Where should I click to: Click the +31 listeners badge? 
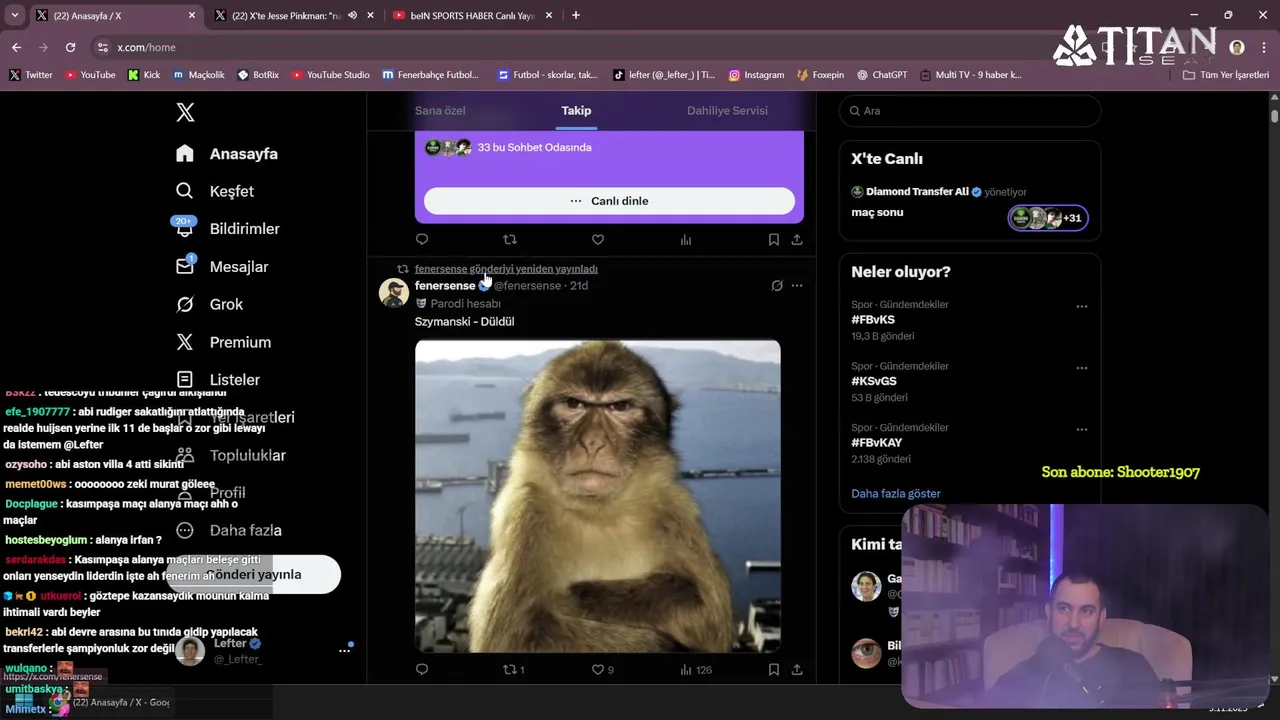(1048, 218)
